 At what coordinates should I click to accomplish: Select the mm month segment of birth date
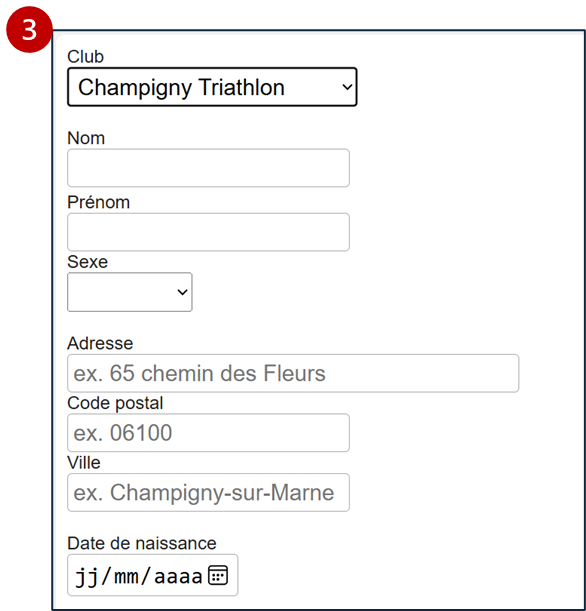126,576
